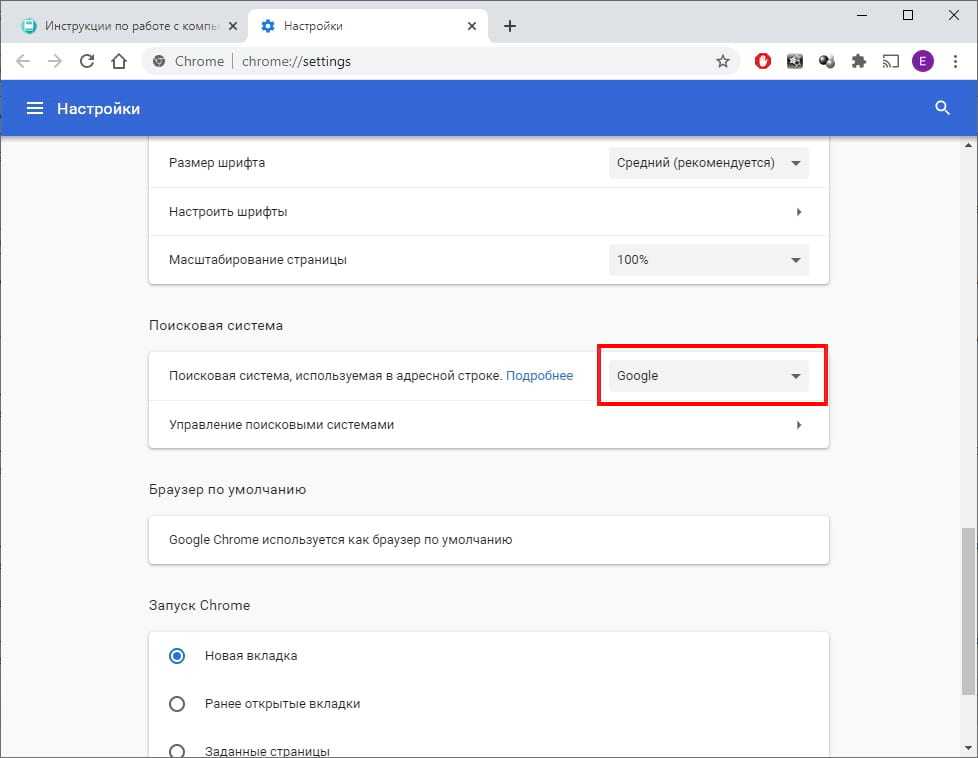The height and width of the screenshot is (758, 978).
Task: Close the Настройки tab
Action: [x=472, y=26]
